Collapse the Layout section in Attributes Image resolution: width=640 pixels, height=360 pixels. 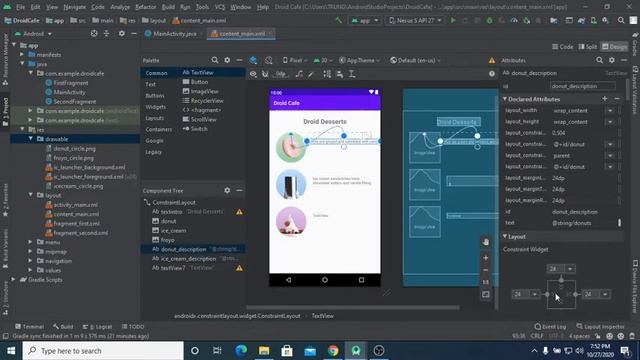[x=505, y=237]
